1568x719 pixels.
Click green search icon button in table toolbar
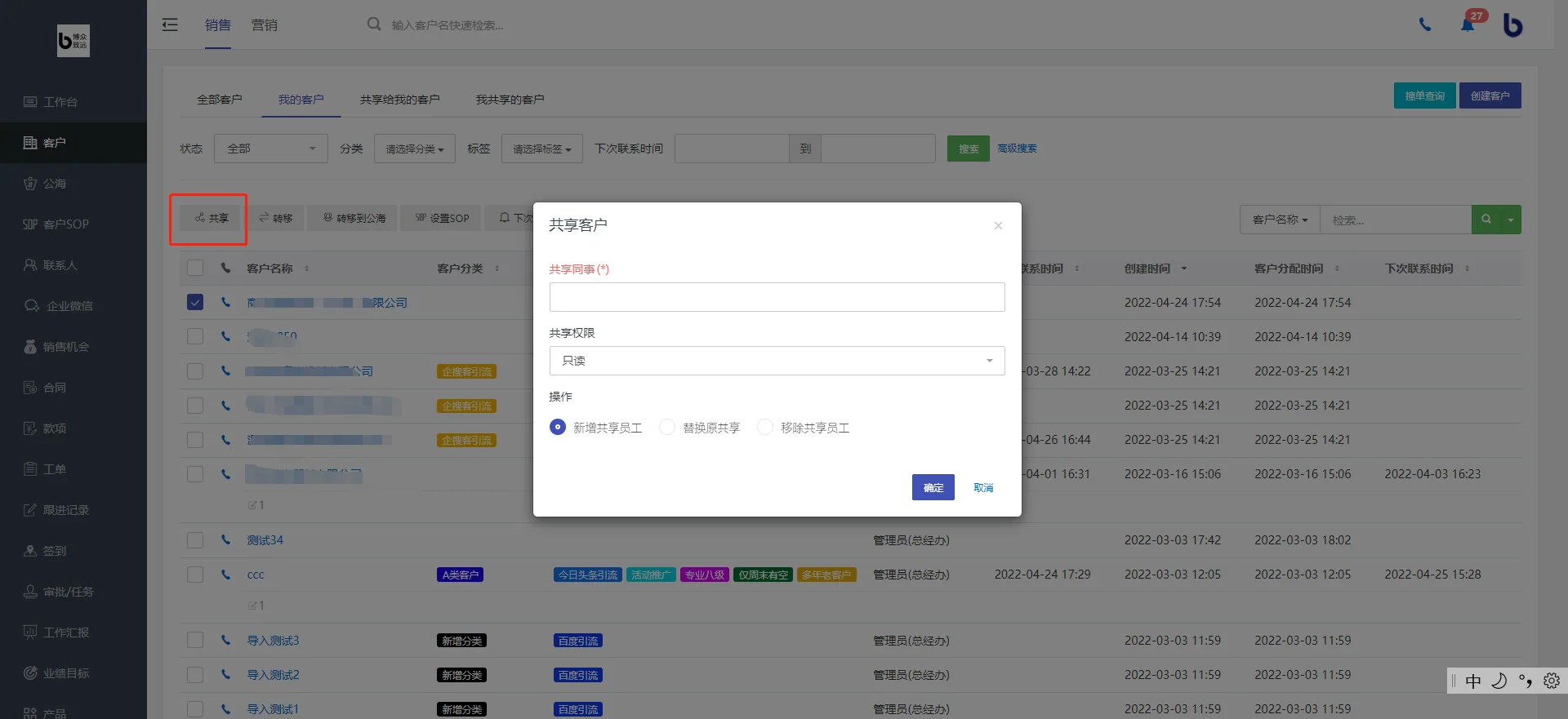[x=1486, y=220]
